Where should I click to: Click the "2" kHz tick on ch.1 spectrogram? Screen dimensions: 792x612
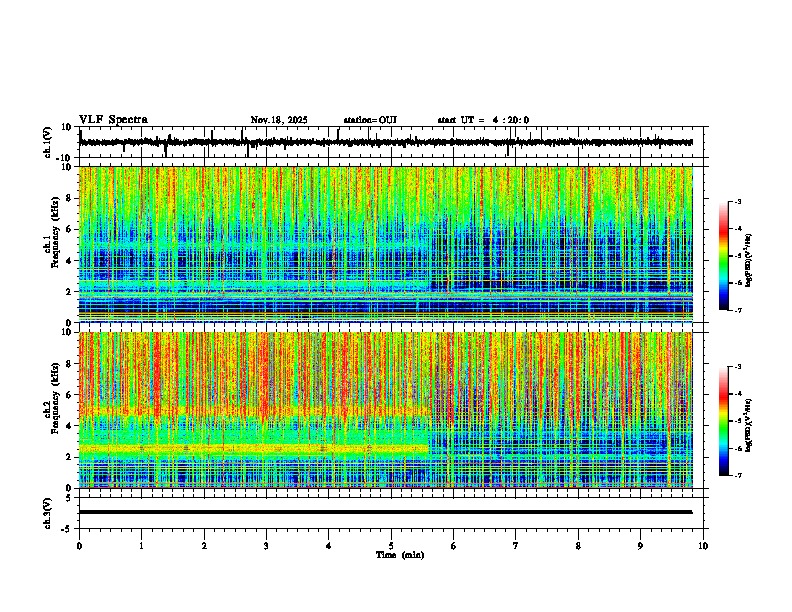click(70, 292)
